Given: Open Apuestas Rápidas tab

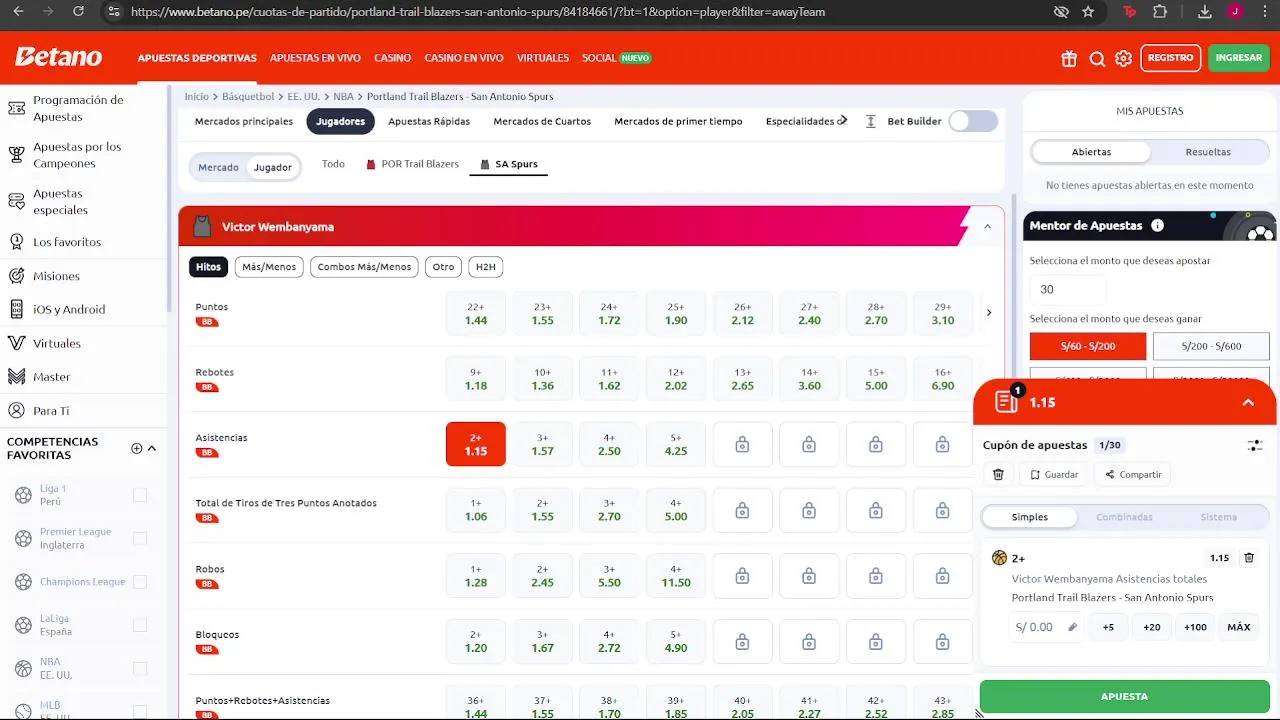Looking at the screenshot, I should click(x=429, y=121).
